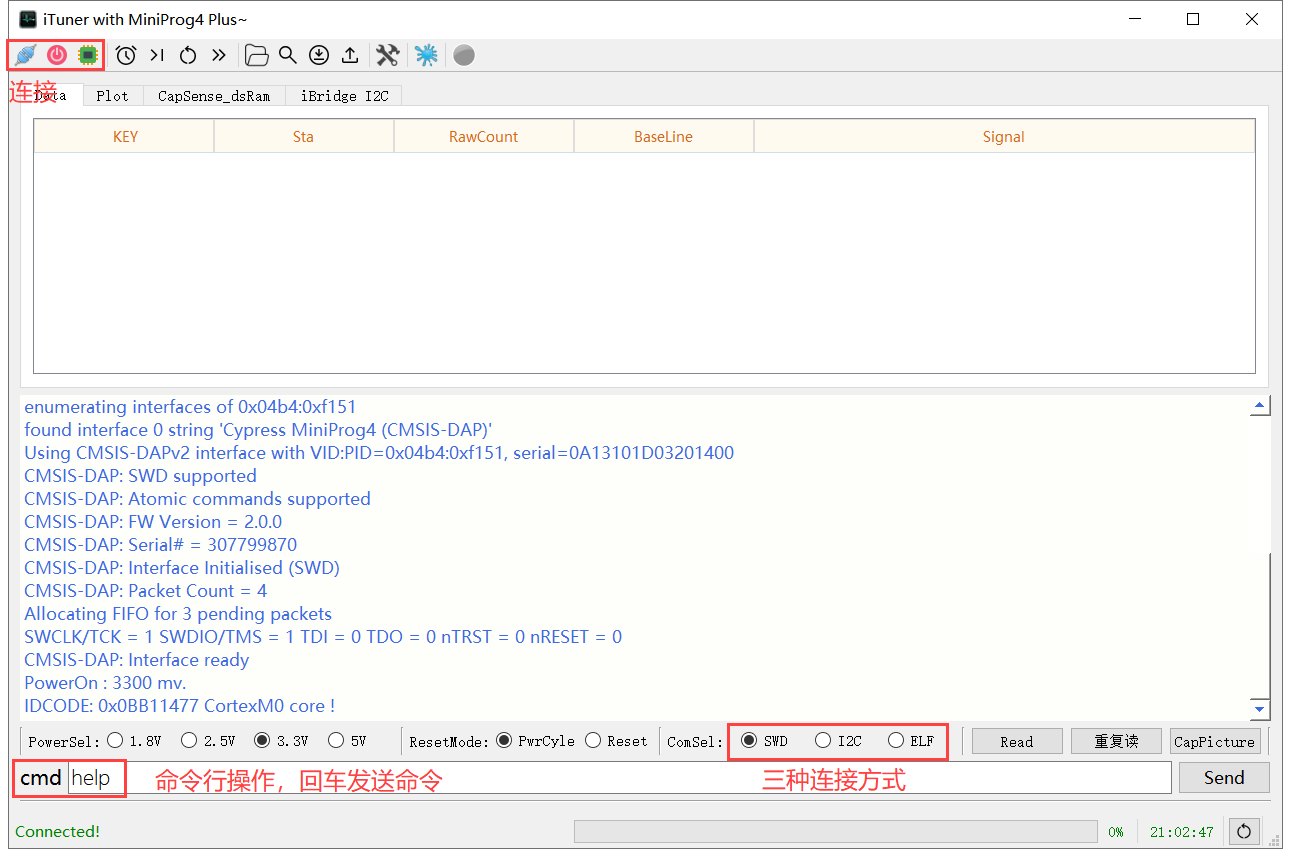
Task: Click the BaseLine column header
Action: pos(664,137)
